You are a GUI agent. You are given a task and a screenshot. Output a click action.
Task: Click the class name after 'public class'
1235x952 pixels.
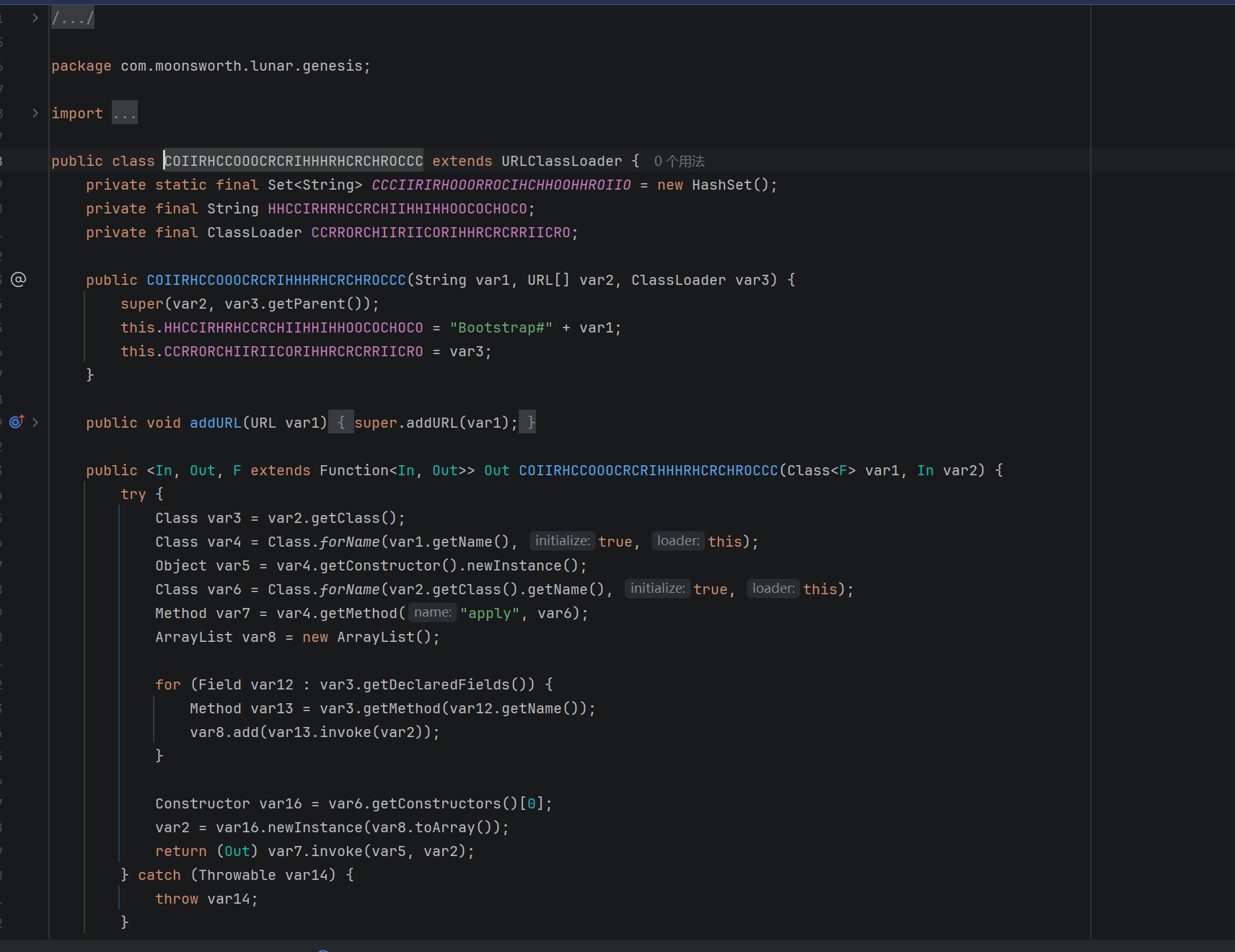pyautogui.click(x=293, y=161)
